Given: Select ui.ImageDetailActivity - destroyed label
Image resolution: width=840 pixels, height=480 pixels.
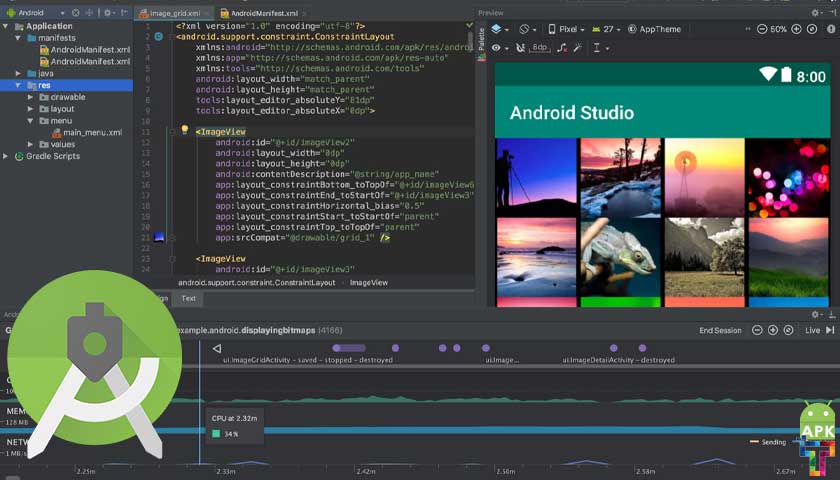Looking at the screenshot, I should [x=618, y=360].
